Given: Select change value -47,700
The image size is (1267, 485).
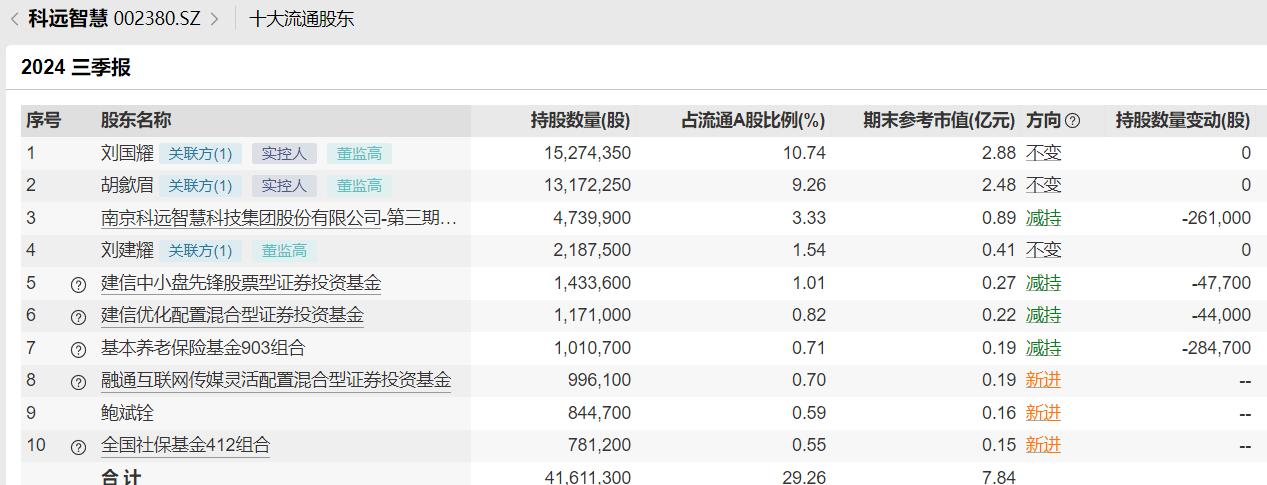Looking at the screenshot, I should 1221,283.
